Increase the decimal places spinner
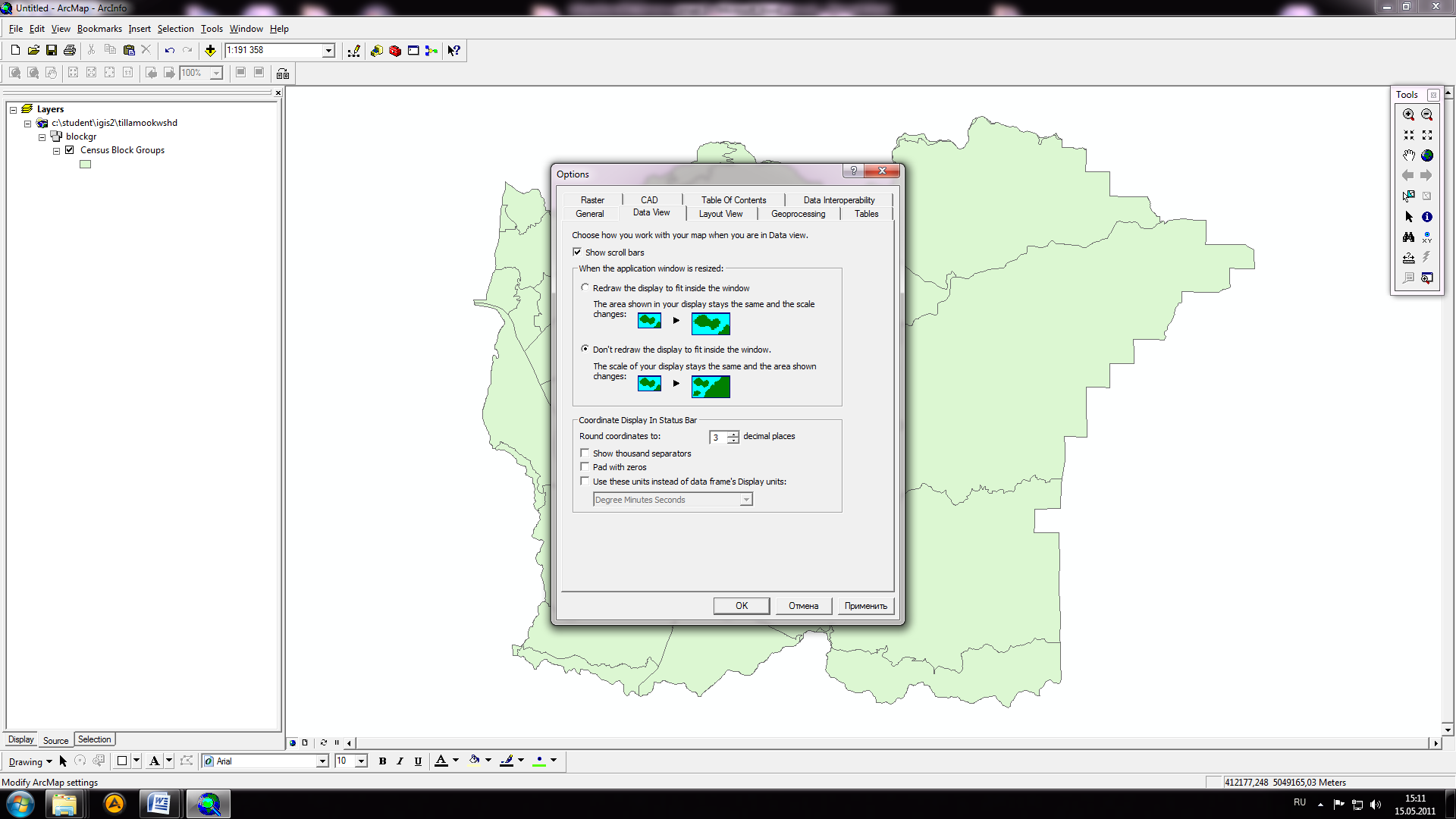Image resolution: width=1456 pixels, height=819 pixels. tap(733, 434)
